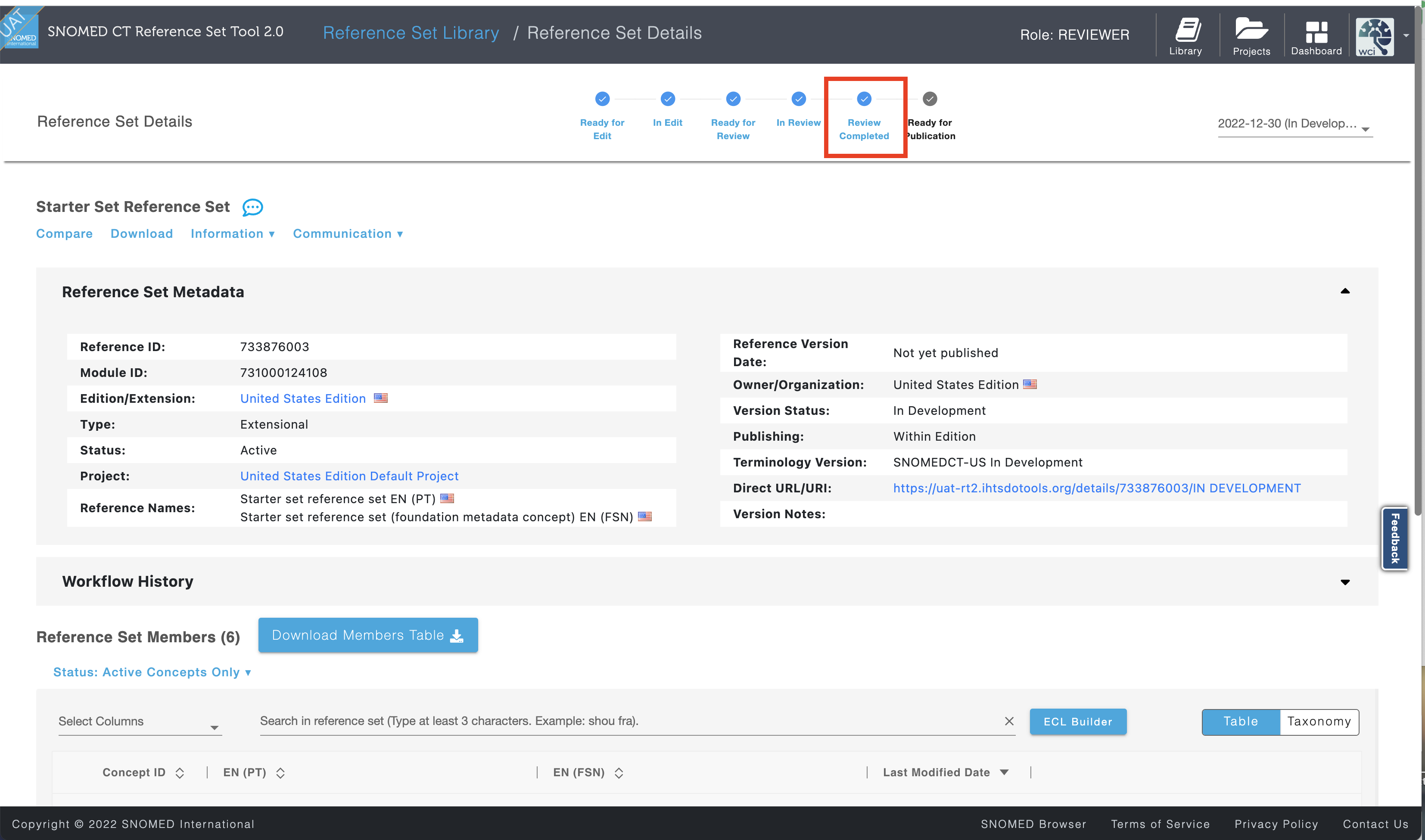This screenshot has height=840, width=1425.
Task: Open Terms of Service footer link
Action: tap(1160, 824)
